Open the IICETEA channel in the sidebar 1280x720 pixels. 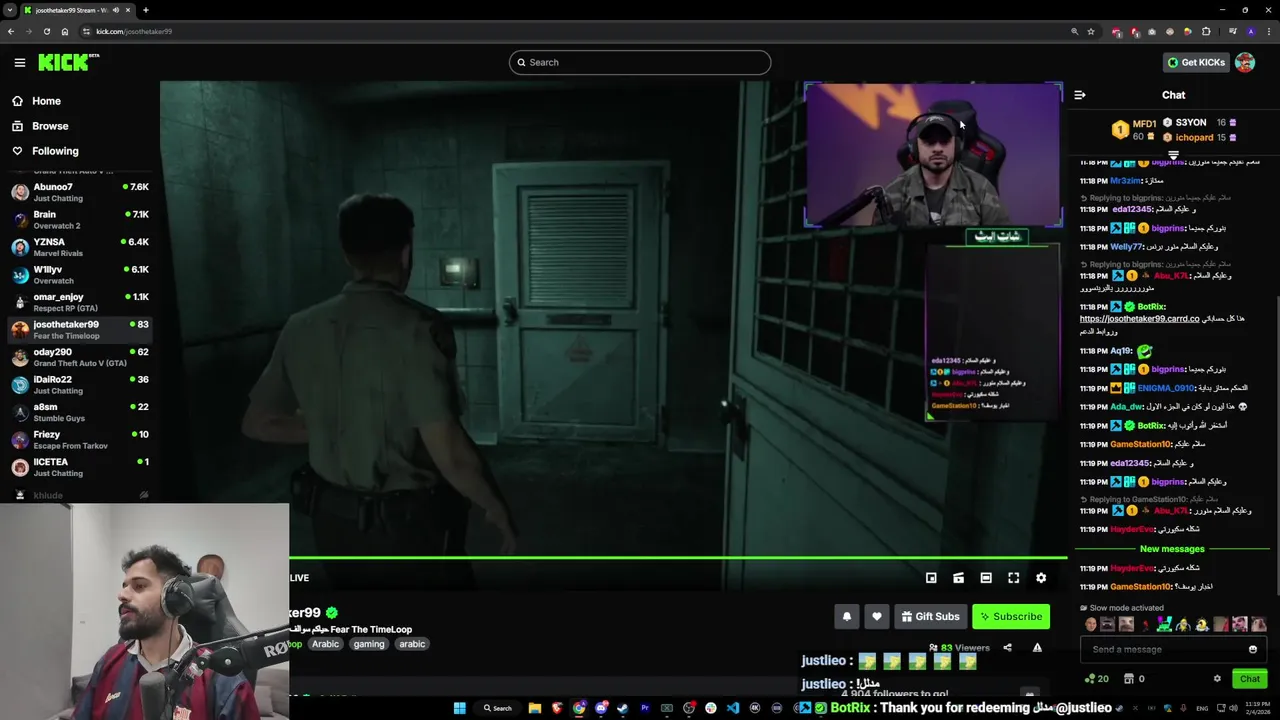click(80, 467)
